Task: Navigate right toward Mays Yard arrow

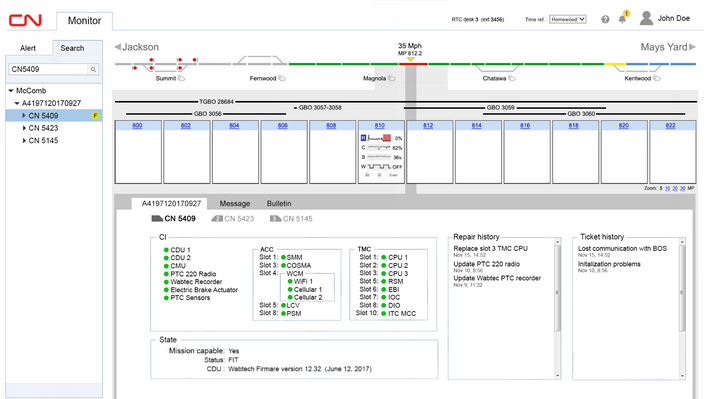Action: click(692, 47)
